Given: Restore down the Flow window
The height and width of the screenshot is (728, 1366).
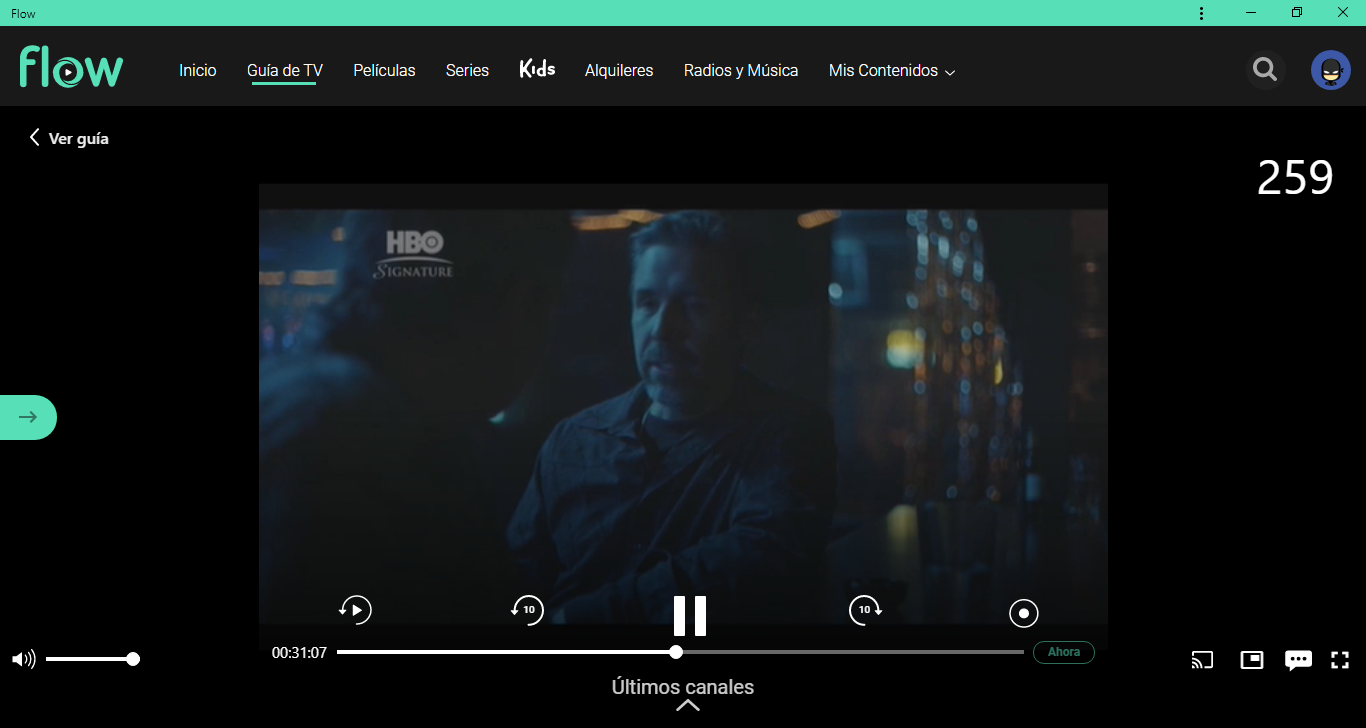Looking at the screenshot, I should [x=1297, y=13].
